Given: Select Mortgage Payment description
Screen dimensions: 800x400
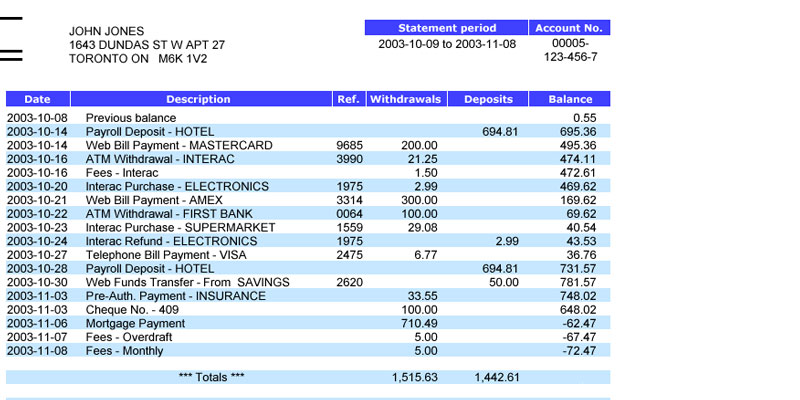Looking at the screenshot, I should click(135, 324).
